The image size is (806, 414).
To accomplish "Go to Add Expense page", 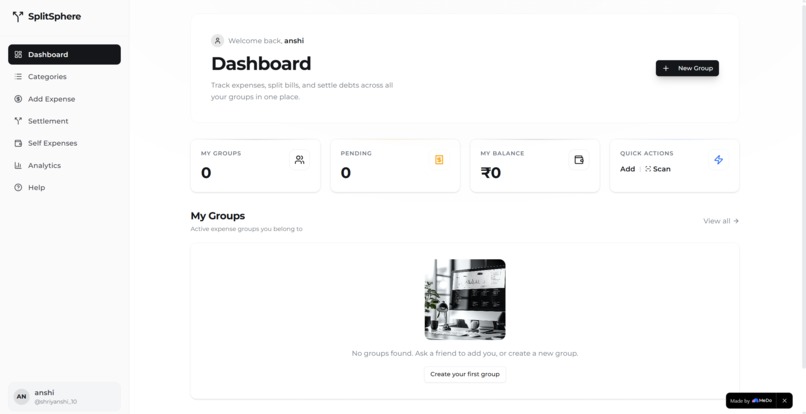I will [64, 99].
